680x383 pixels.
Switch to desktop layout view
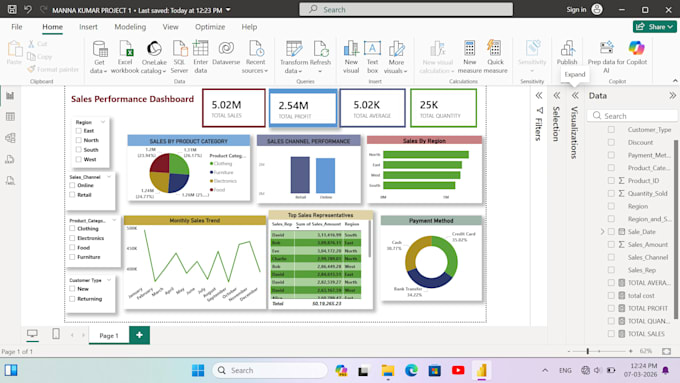click(32, 334)
